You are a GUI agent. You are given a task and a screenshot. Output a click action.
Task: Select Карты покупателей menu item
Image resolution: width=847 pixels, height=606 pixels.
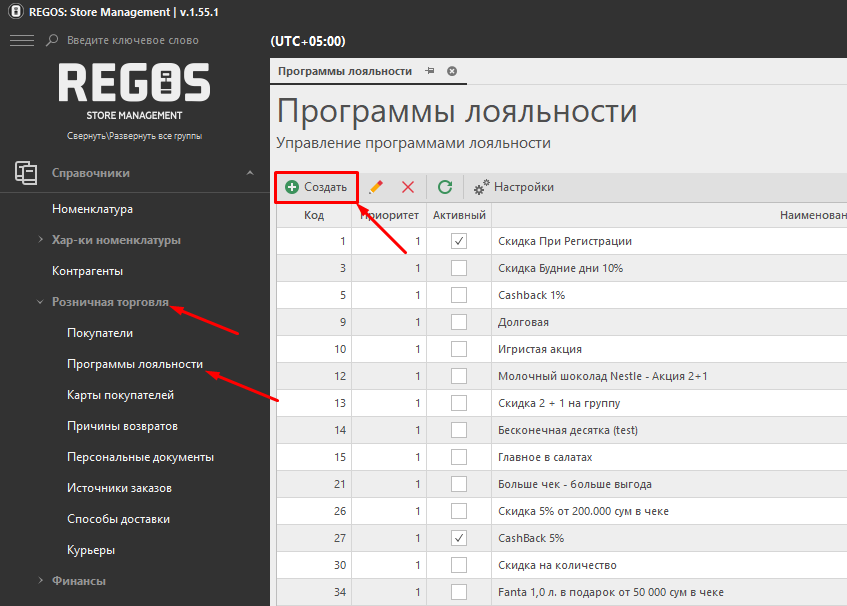click(x=120, y=395)
